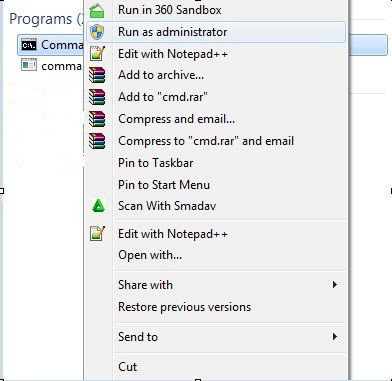Expand Send to submenu arrow
This screenshot has width=392, height=381.
(x=335, y=337)
